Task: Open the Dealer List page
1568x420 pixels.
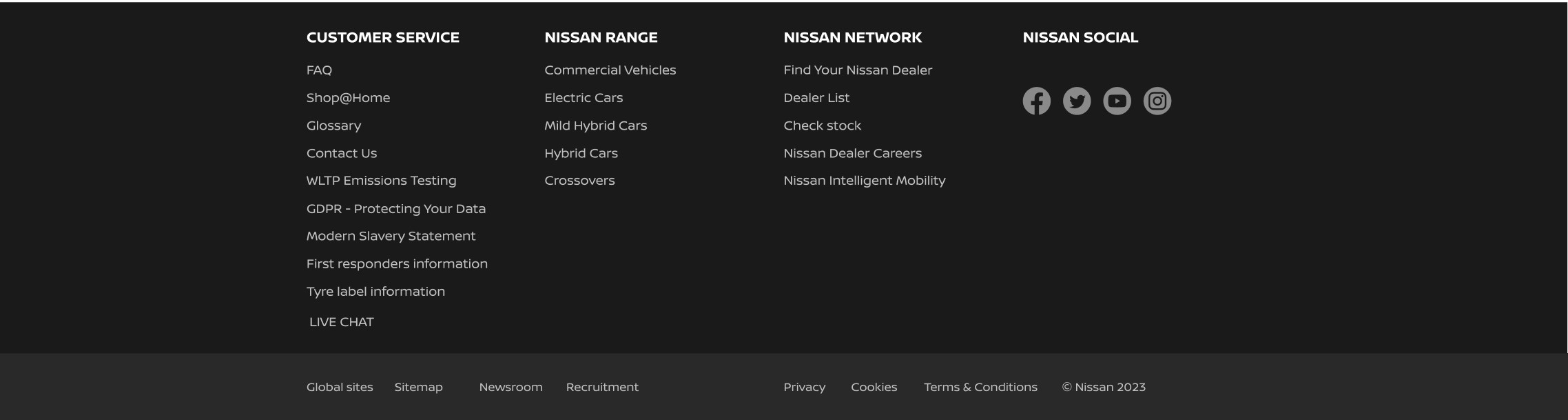Action: click(x=816, y=98)
